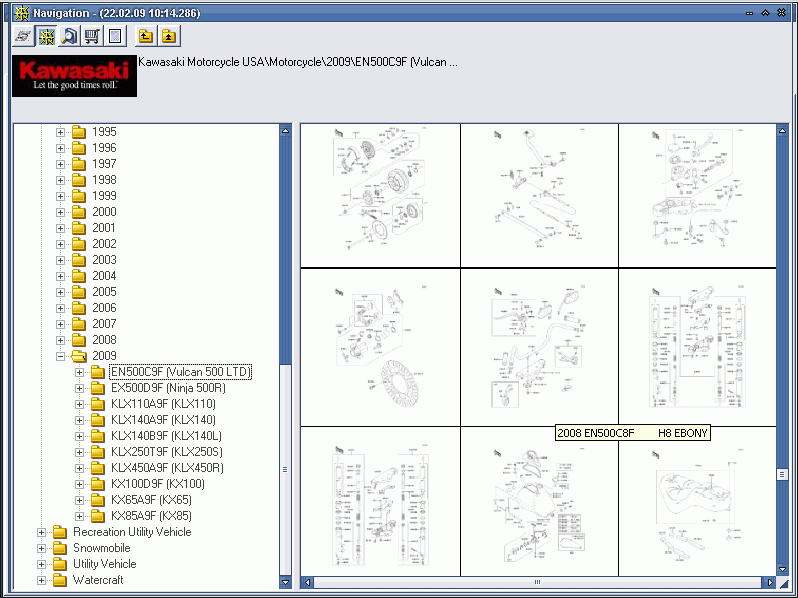
Task: Click the thumbnail pane scroll-up arrow
Action: click(x=782, y=130)
